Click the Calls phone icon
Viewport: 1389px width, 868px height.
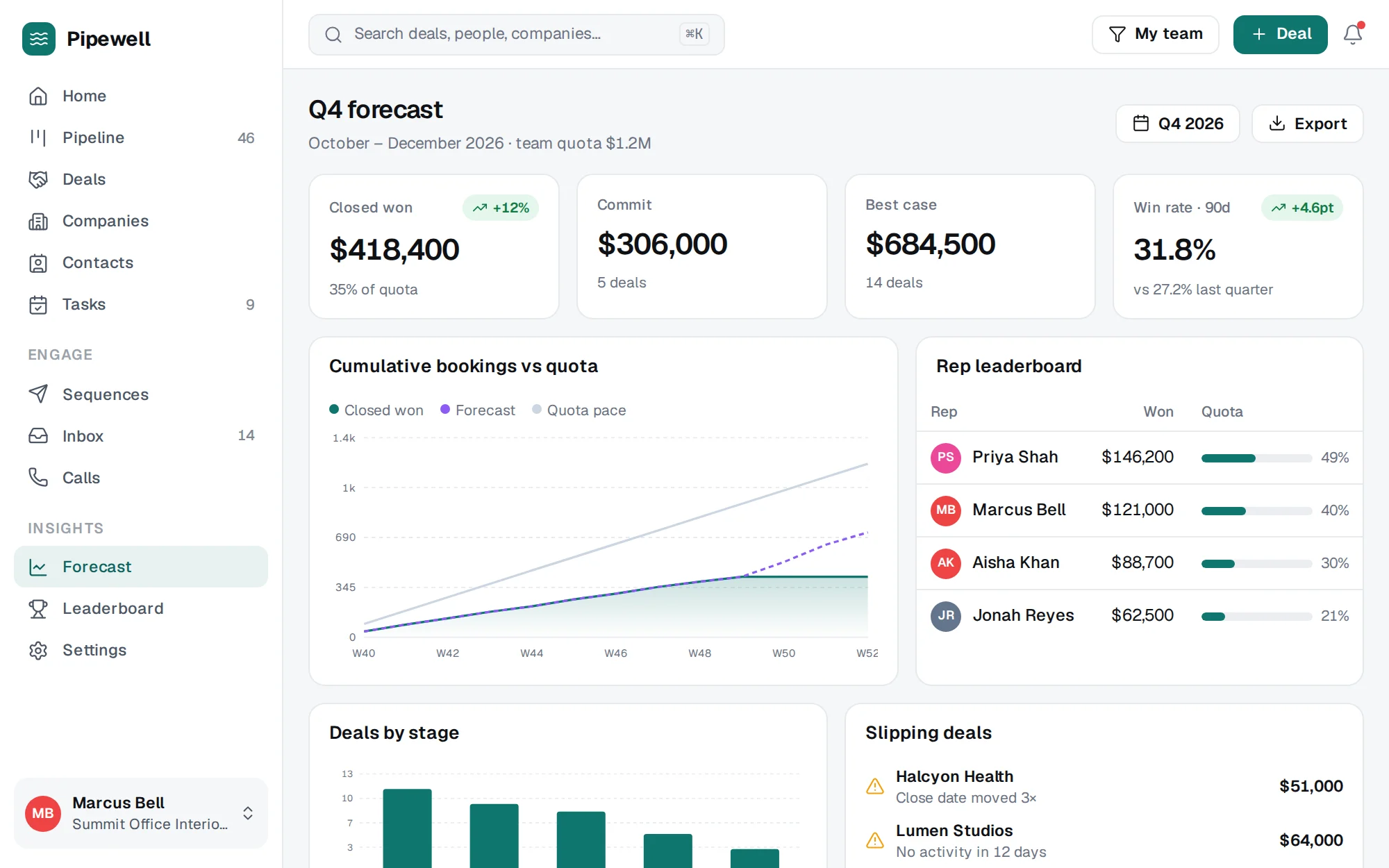click(38, 478)
